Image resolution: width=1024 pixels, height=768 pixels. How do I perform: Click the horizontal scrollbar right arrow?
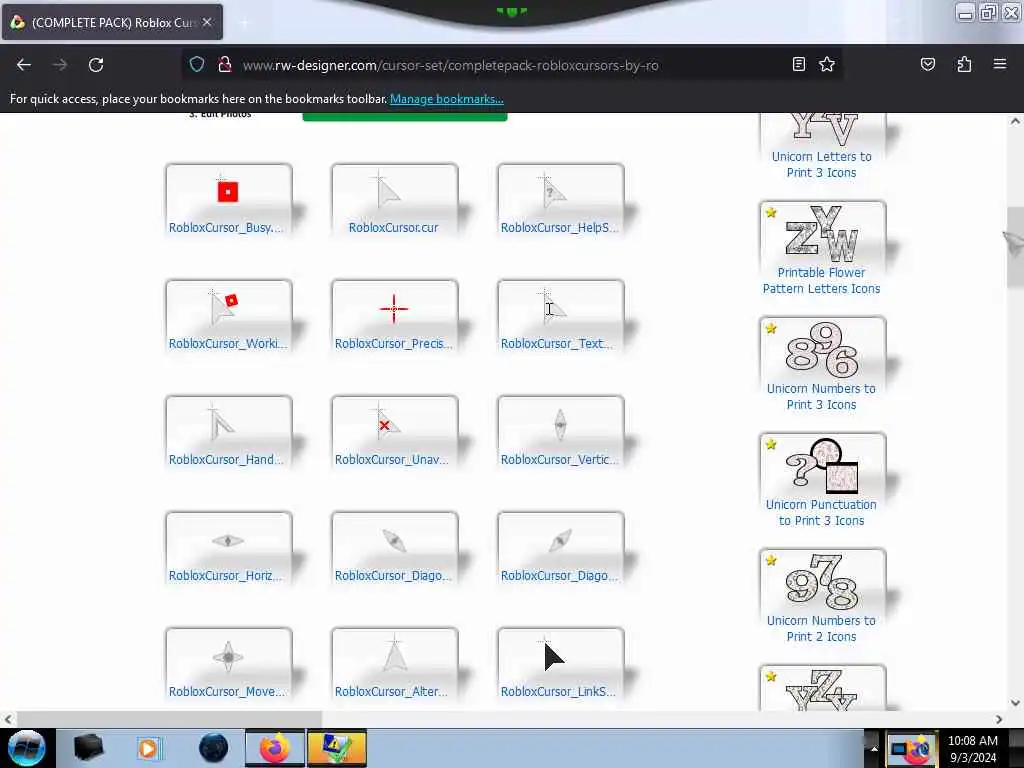coord(999,719)
